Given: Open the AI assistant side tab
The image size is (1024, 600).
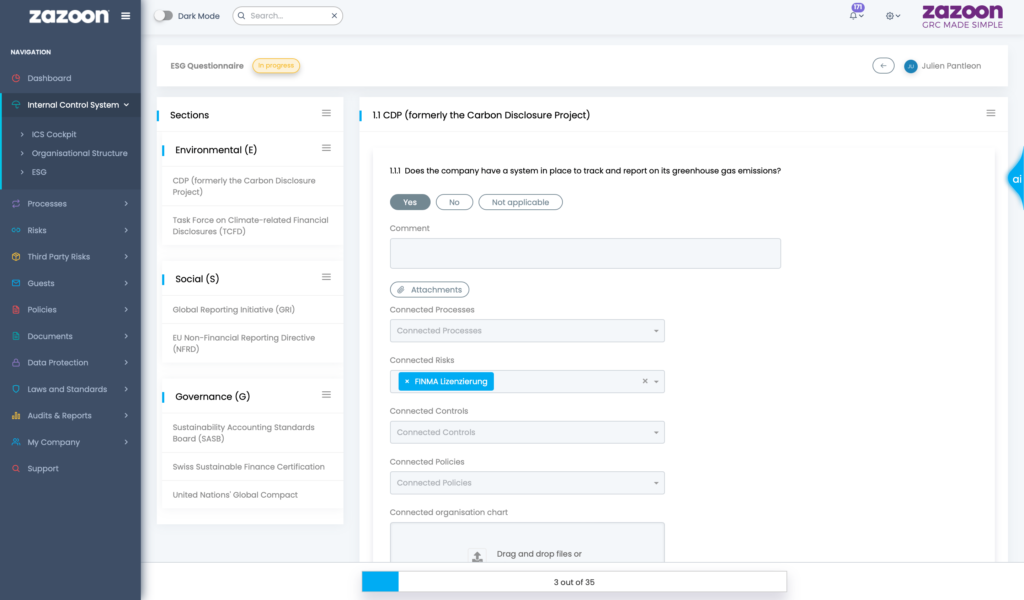Looking at the screenshot, I should (x=1016, y=179).
